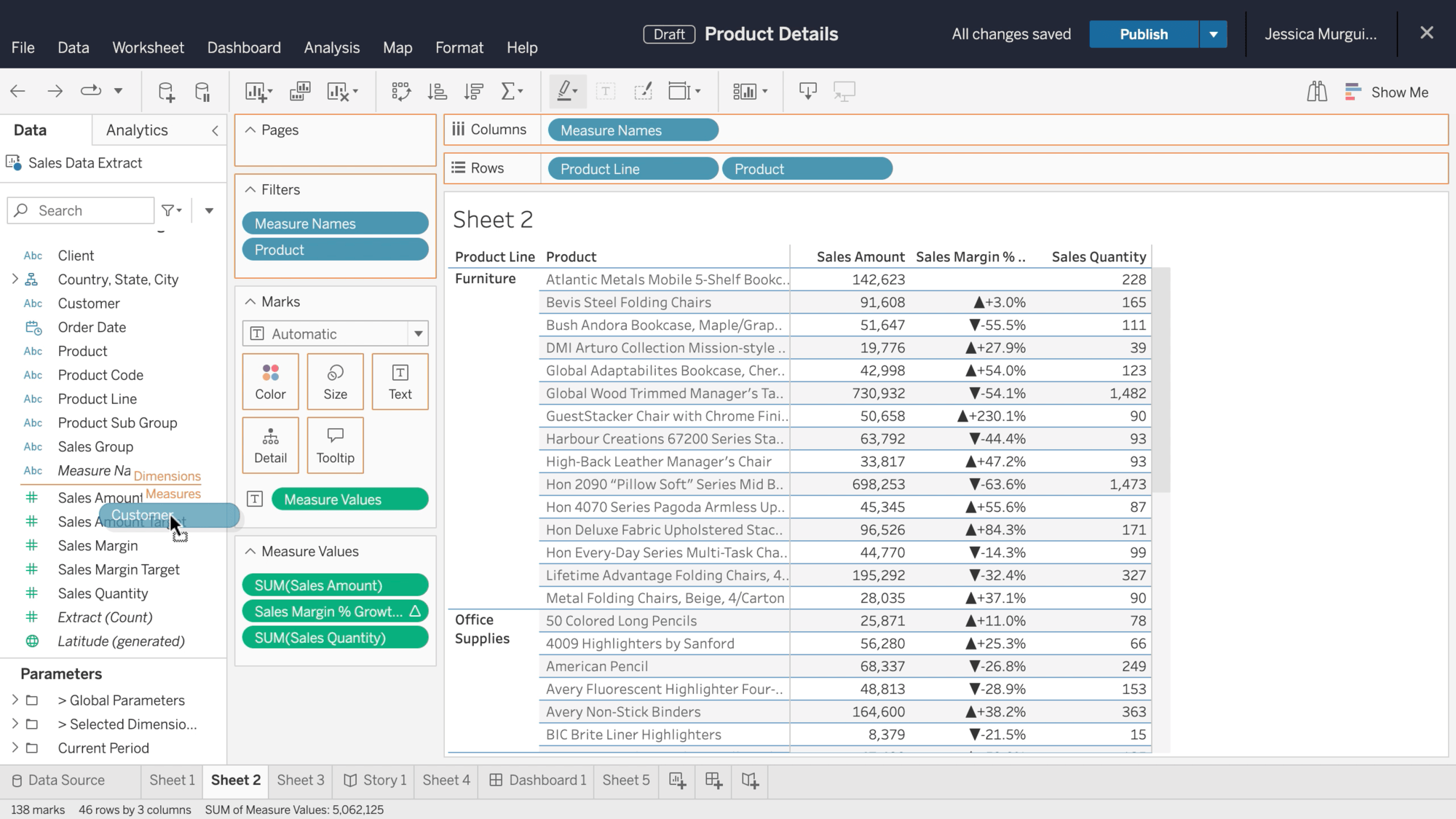Screen dimensions: 1456x819
Task: Click the Sort ascending toolbar icon
Action: click(x=438, y=92)
